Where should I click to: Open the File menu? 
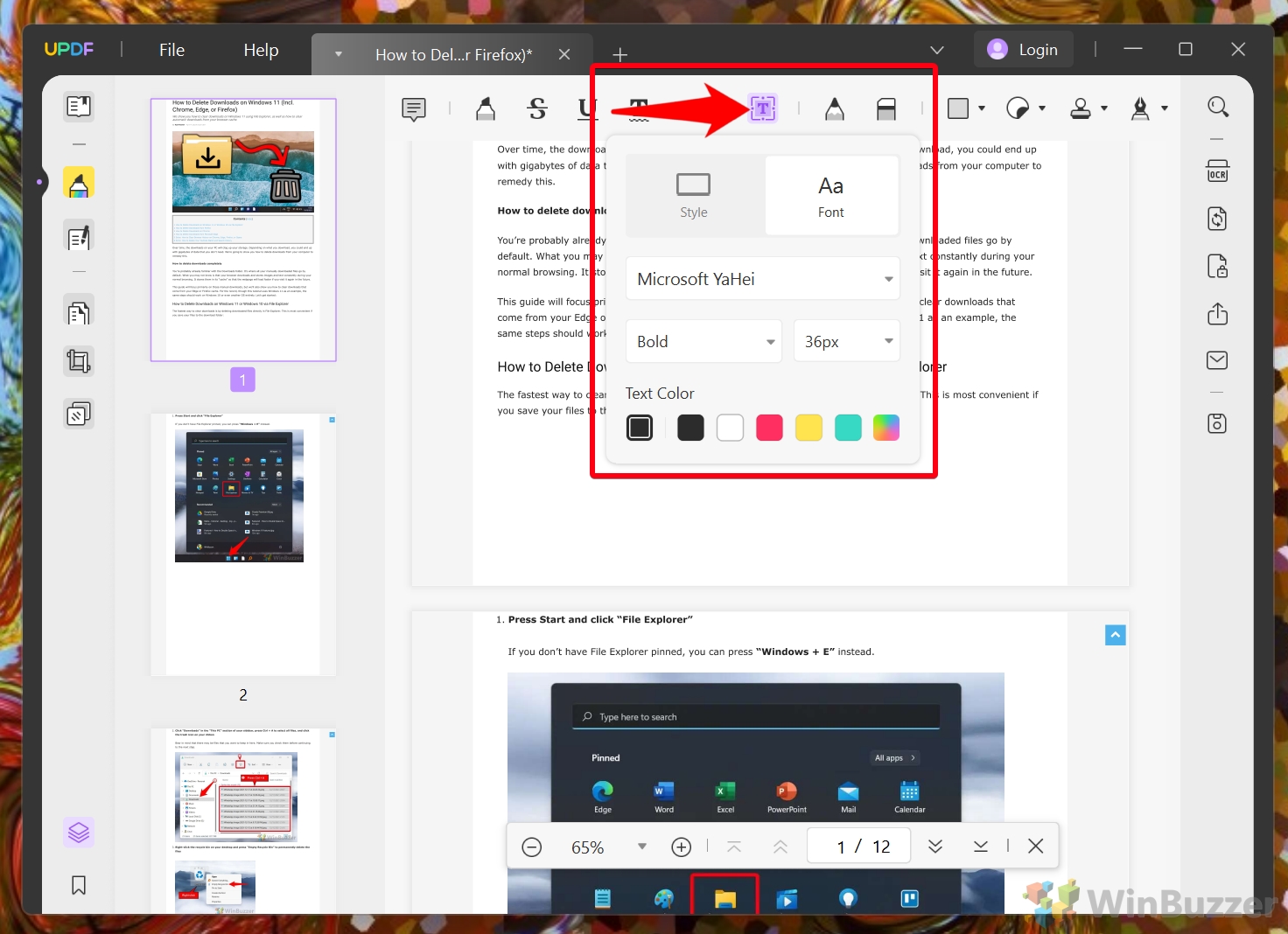[172, 50]
